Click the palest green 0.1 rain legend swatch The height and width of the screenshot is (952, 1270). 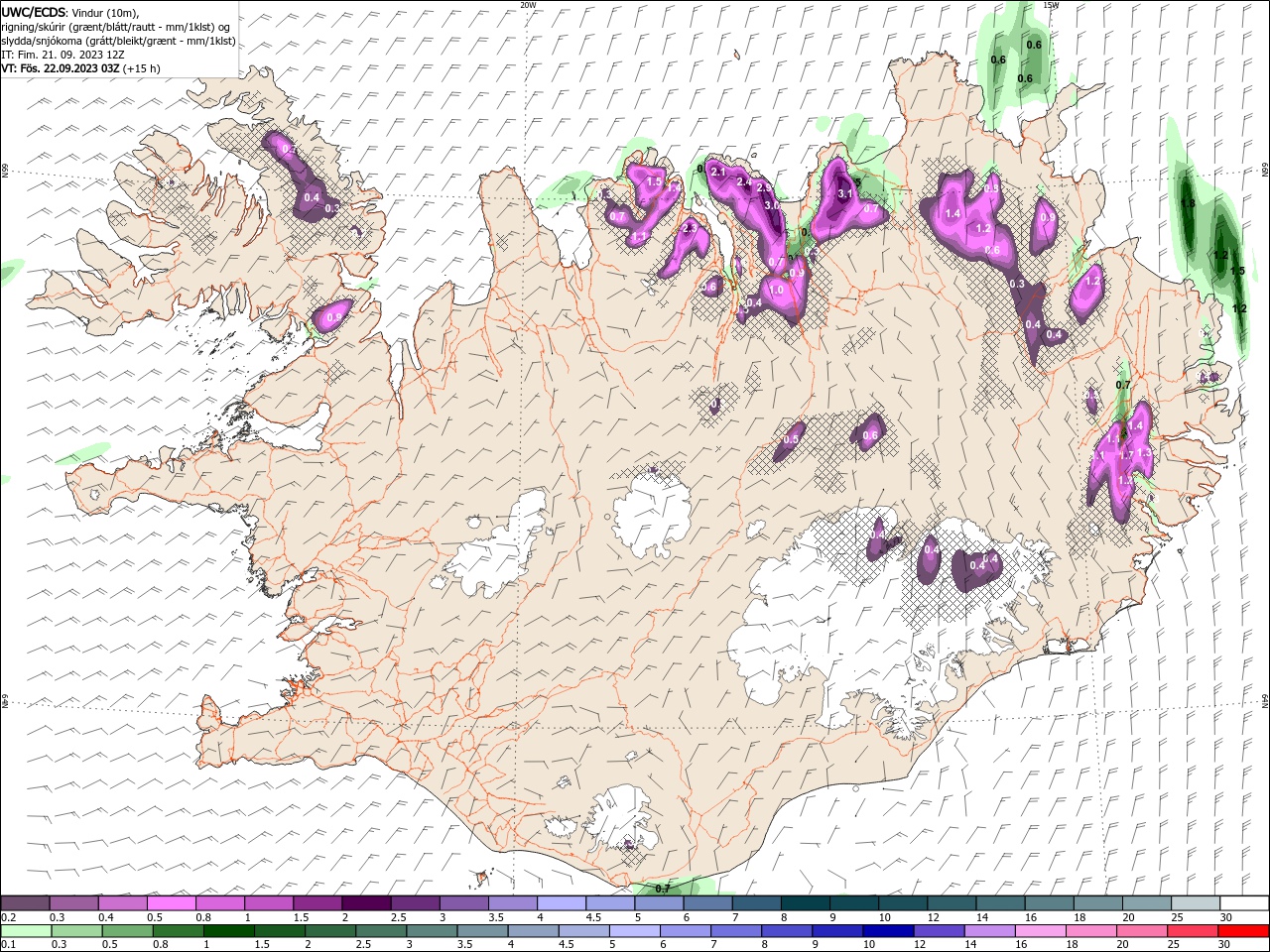tap(26, 931)
